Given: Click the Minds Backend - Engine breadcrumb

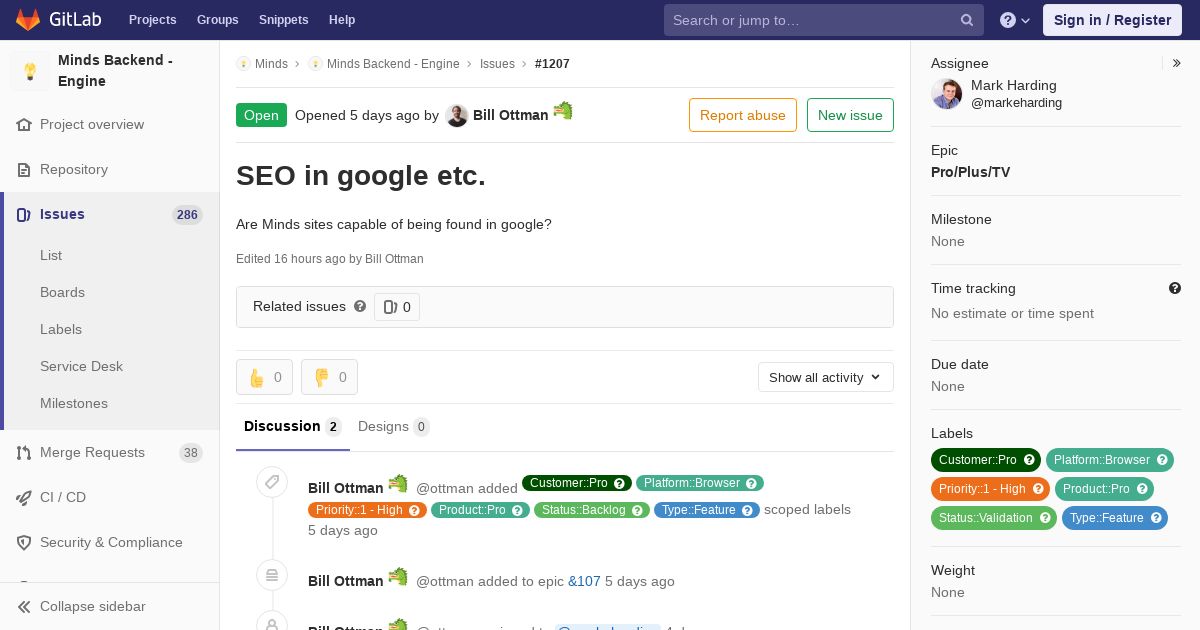Looking at the screenshot, I should 393,64.
